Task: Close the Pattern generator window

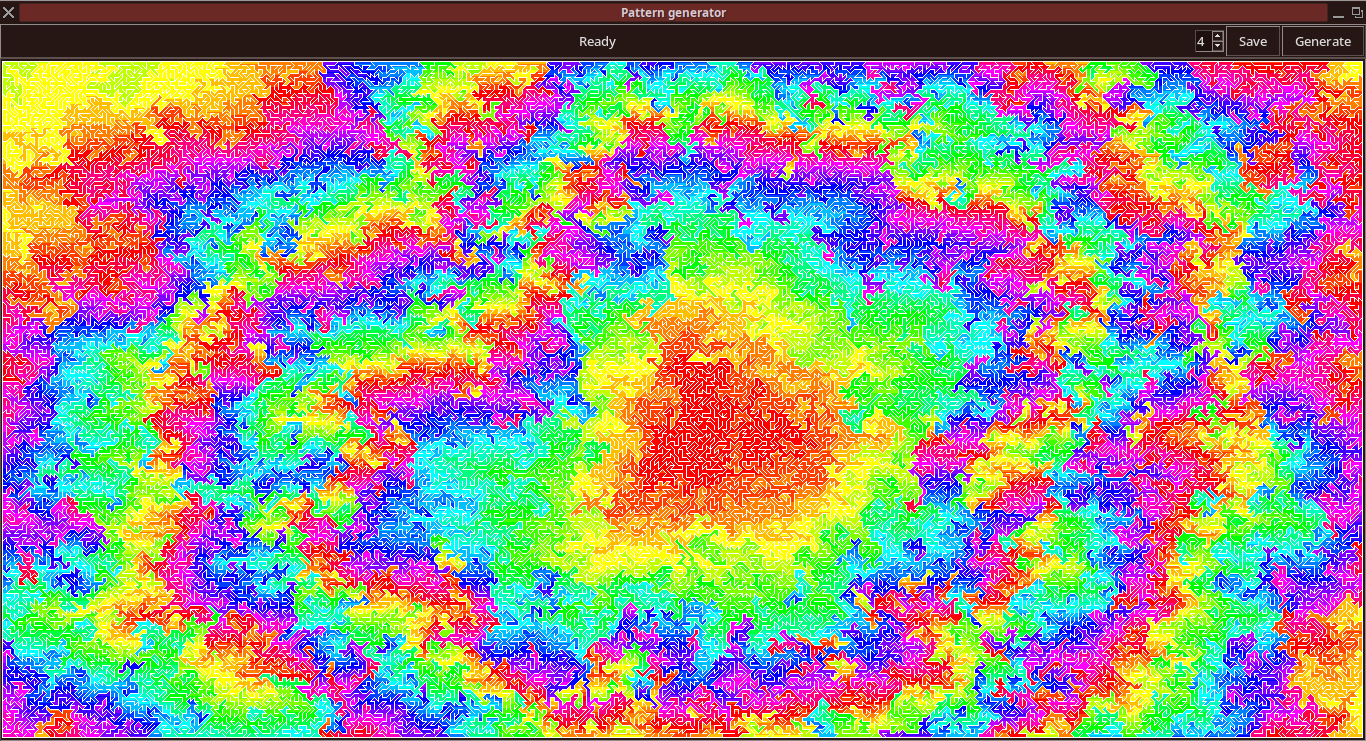Action: pyautogui.click(x=8, y=12)
